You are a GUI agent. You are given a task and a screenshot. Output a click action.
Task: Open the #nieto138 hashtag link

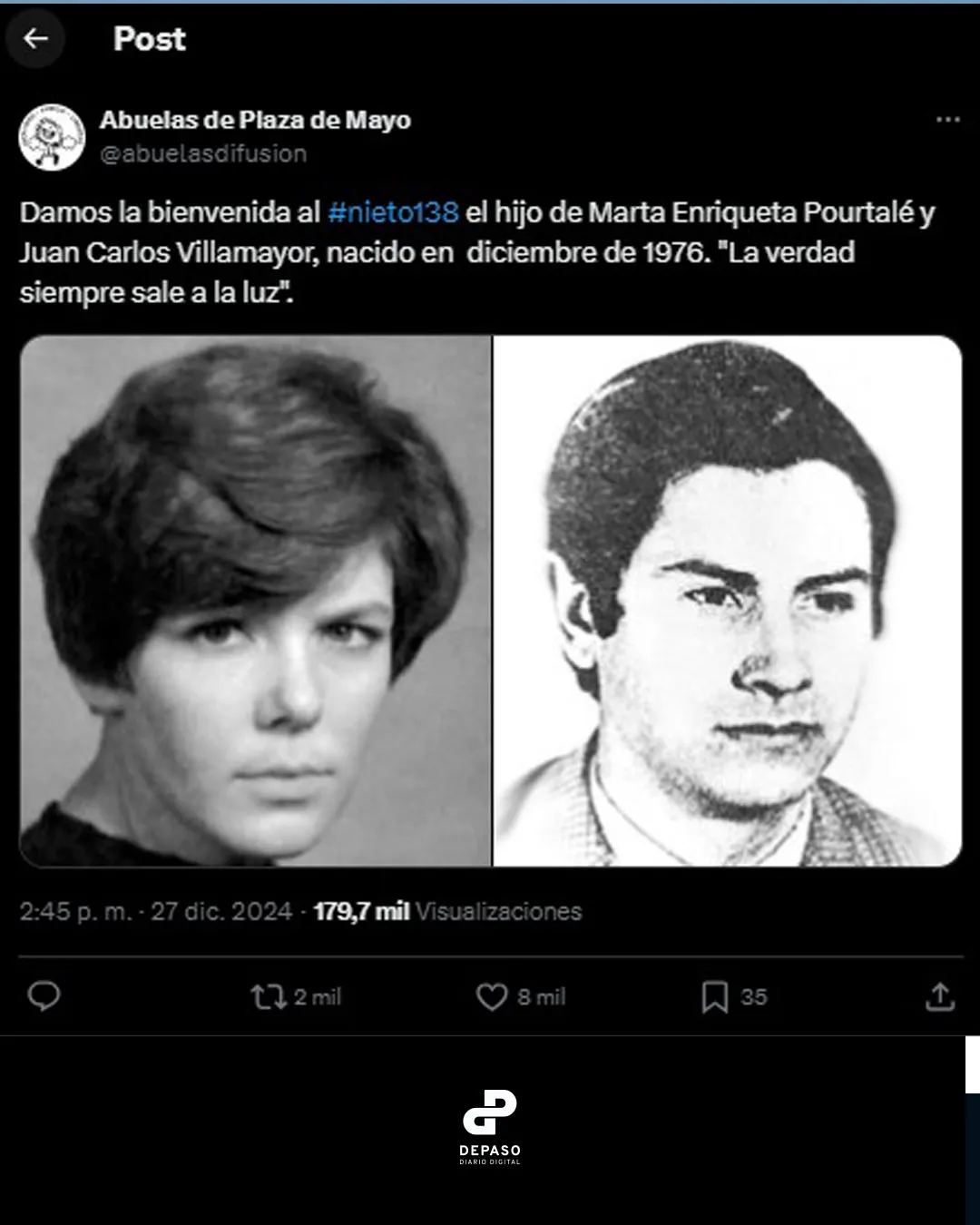[393, 212]
